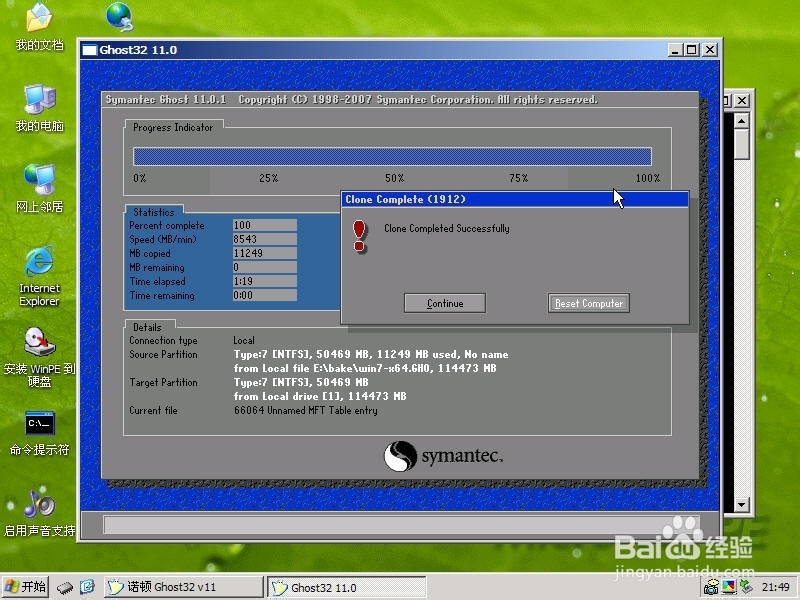The height and width of the screenshot is (600, 800).
Task: Click the drive icon in quick launch
Action: [65, 588]
